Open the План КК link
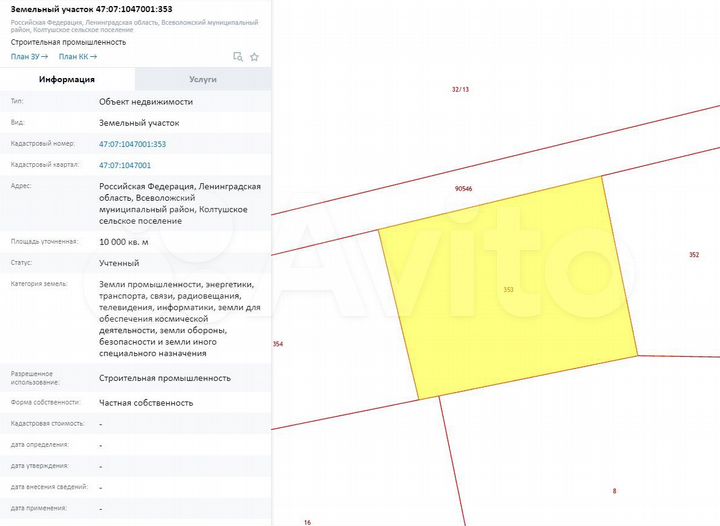This screenshot has width=720, height=526. [x=78, y=57]
